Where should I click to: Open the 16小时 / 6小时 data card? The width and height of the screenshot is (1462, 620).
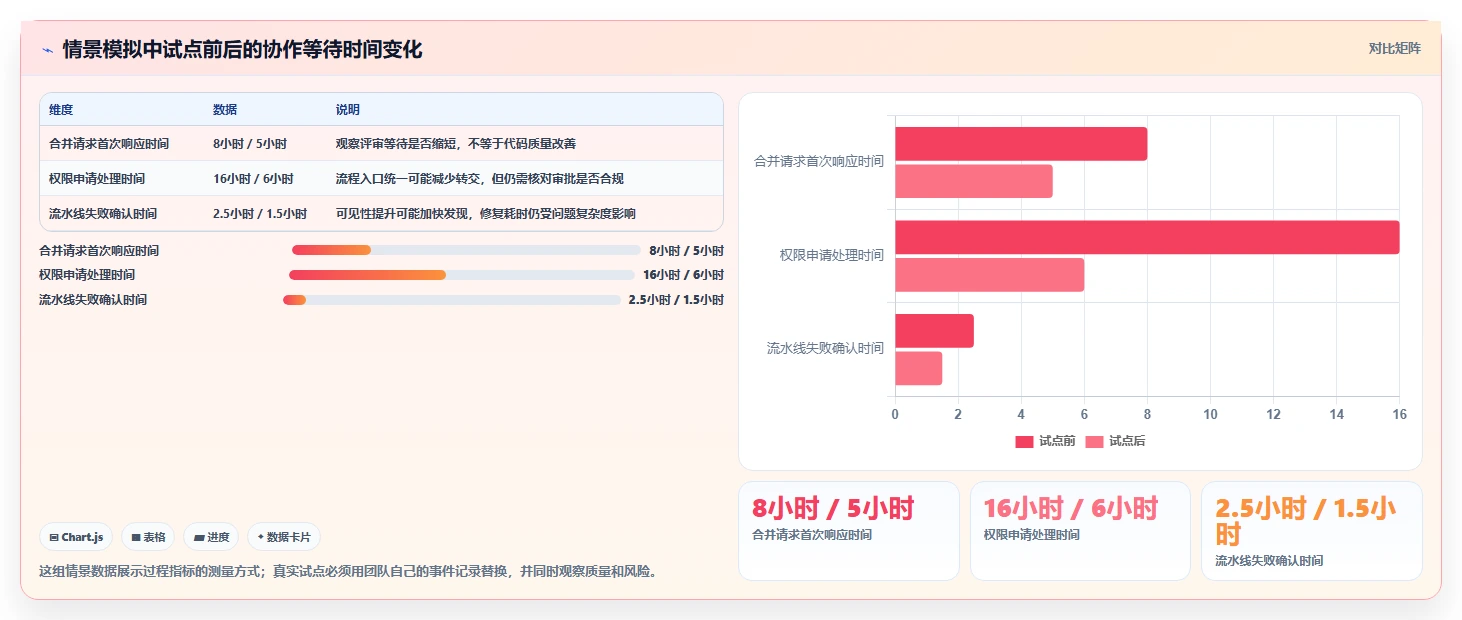tap(1080, 531)
